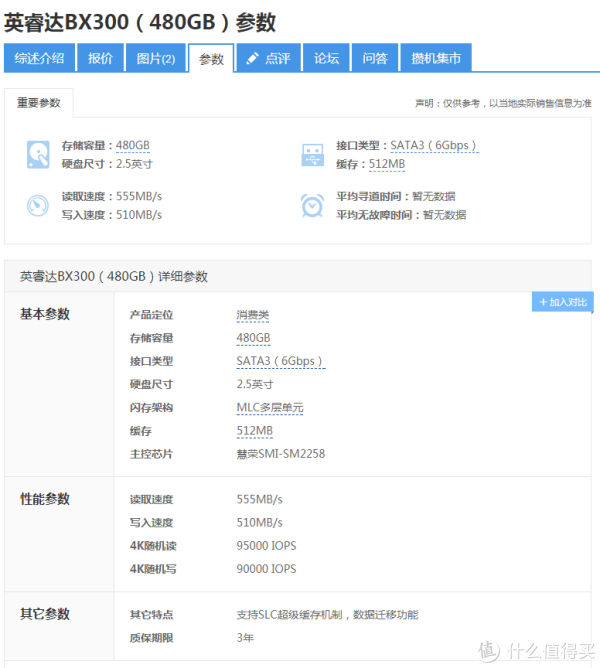The width and height of the screenshot is (600, 668).
Task: Click the hard disk storage capacity icon
Action: tap(38, 155)
